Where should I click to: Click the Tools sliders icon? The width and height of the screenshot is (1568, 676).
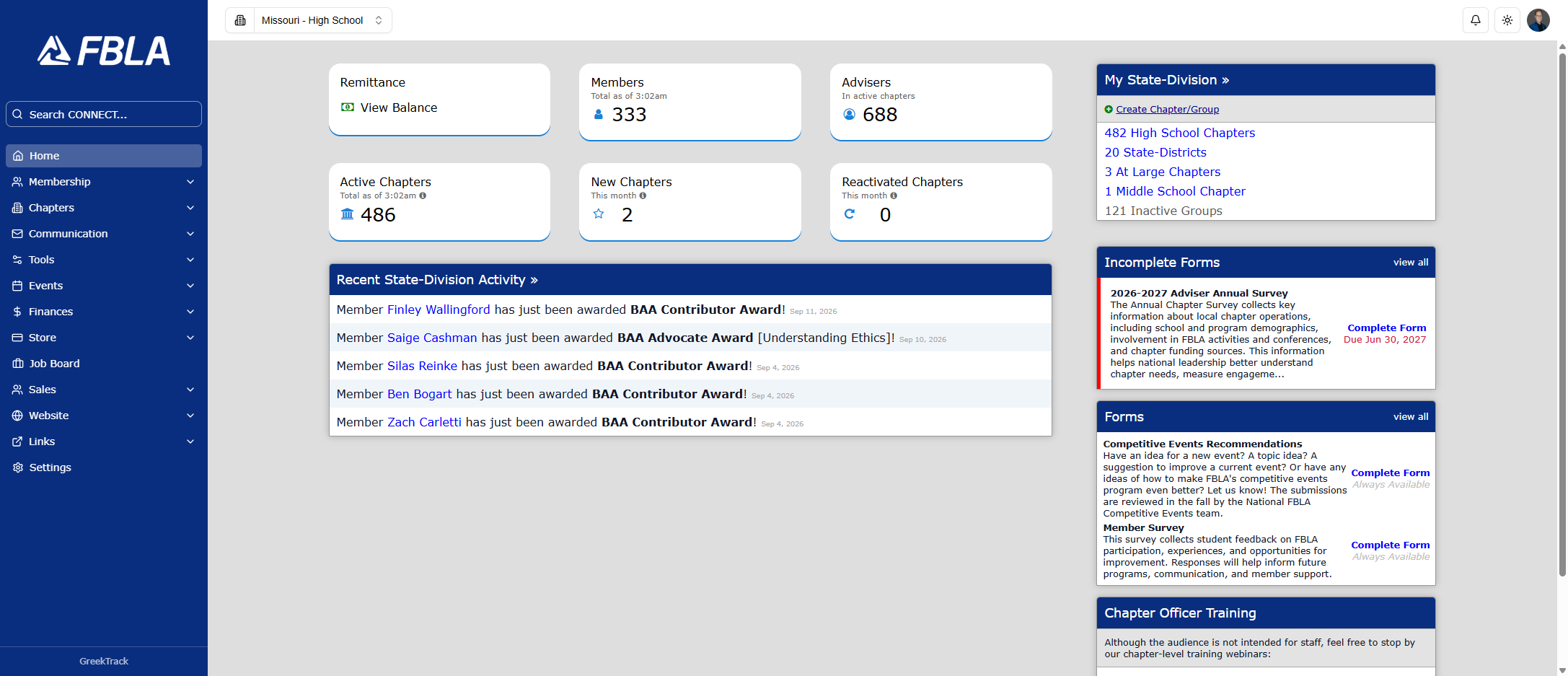point(17,260)
